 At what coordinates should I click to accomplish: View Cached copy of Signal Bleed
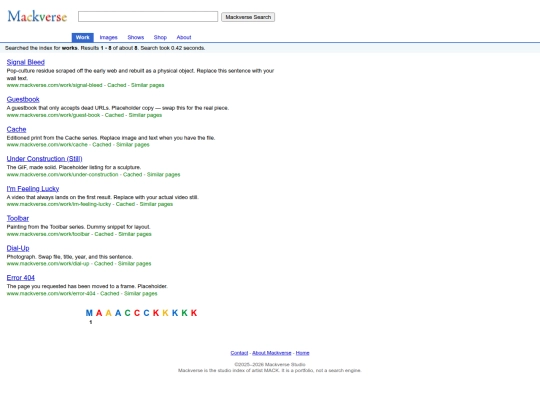pos(117,85)
